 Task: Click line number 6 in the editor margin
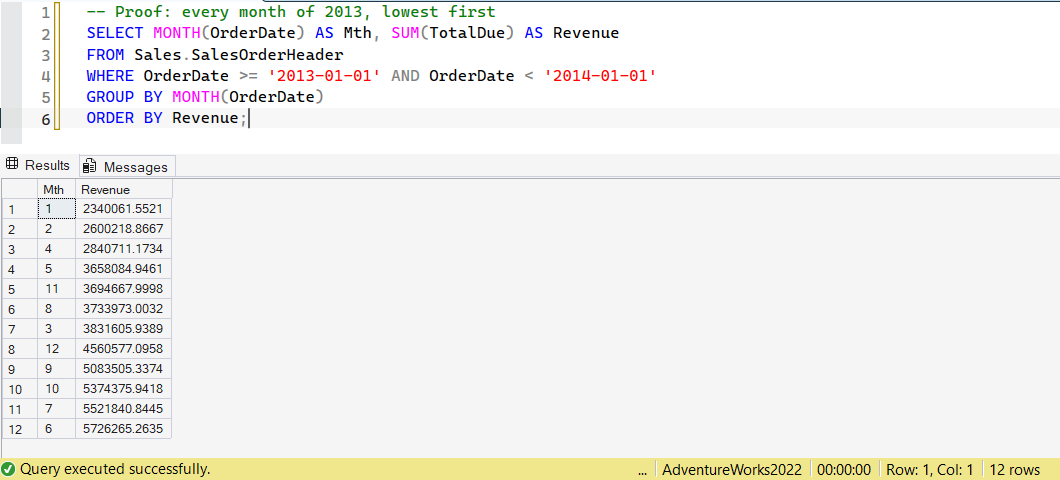46,119
